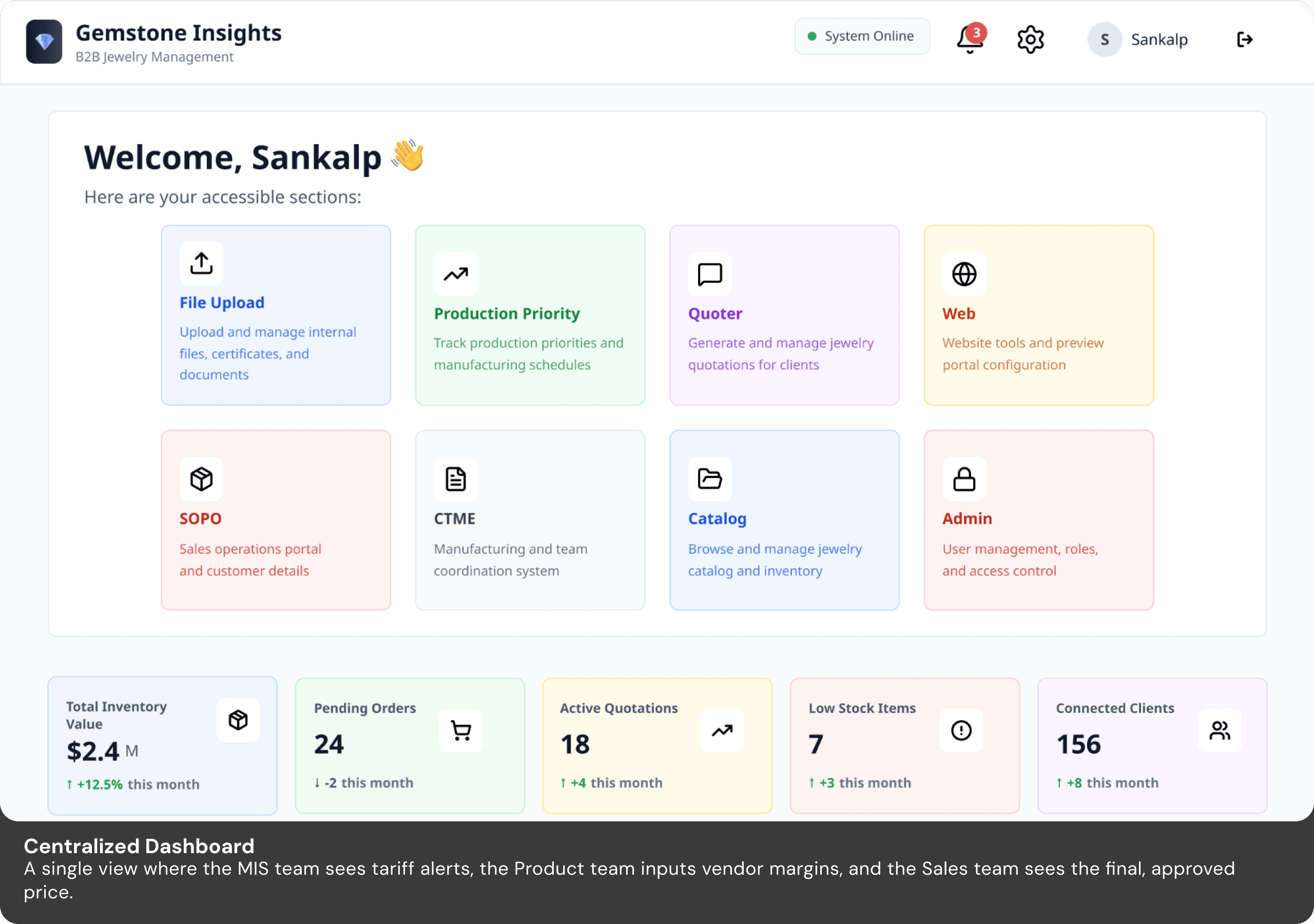Click the SOPO package box icon

[201, 479]
